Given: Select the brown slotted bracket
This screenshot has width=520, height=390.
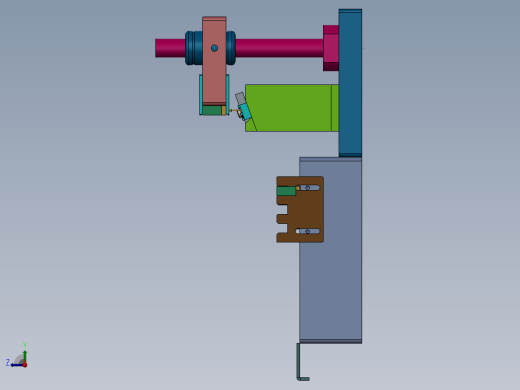Looking at the screenshot, I should click(x=300, y=209).
